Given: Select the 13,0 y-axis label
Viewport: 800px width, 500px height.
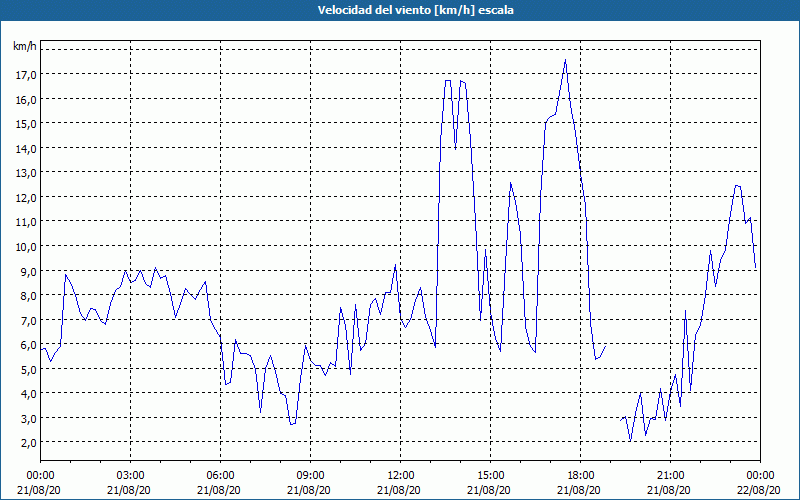Looking at the screenshot, I should click(26, 173).
